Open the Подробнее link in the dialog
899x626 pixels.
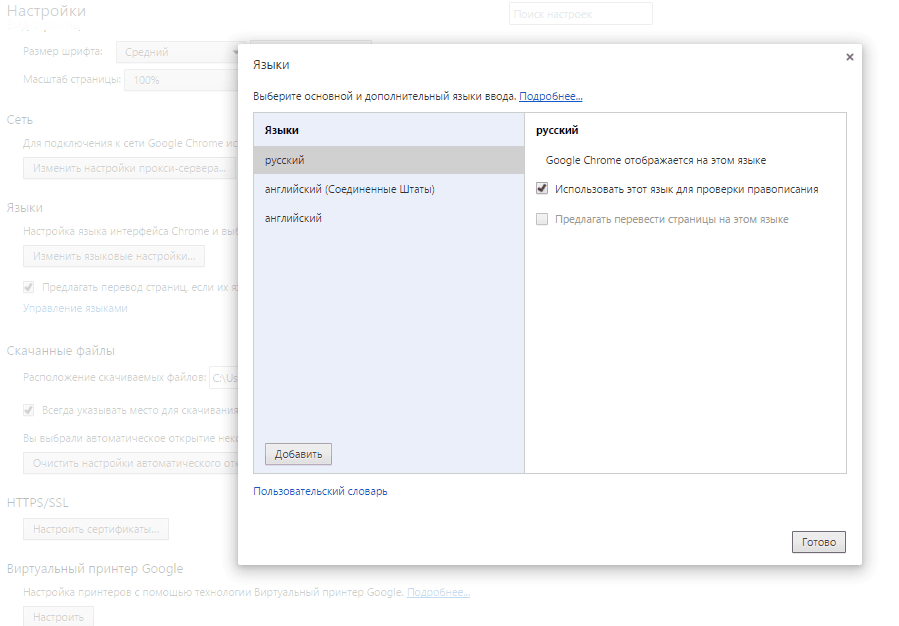[x=550, y=96]
